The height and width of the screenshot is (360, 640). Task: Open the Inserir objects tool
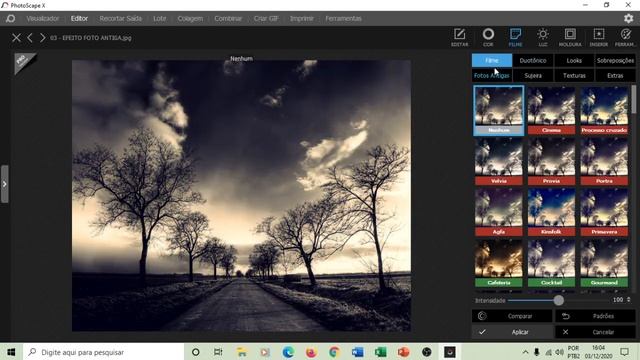coord(599,37)
